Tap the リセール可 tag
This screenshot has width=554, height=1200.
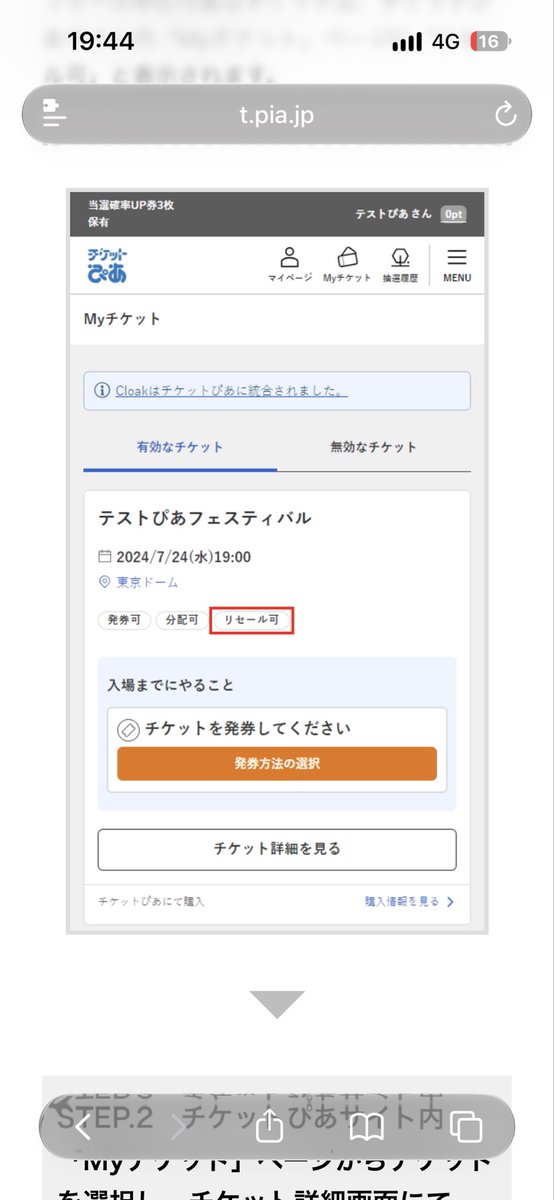pyautogui.click(x=251, y=620)
